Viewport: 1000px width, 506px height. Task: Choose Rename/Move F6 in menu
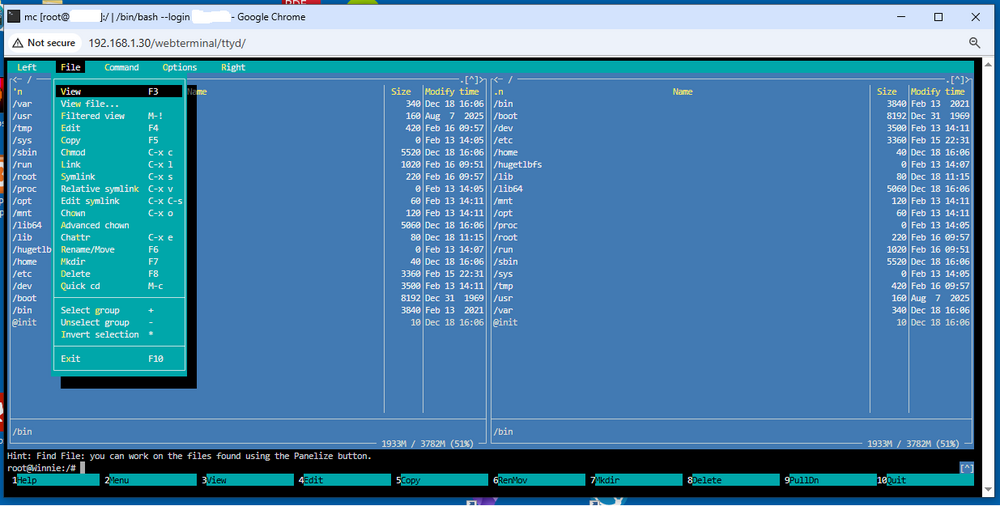[119, 249]
